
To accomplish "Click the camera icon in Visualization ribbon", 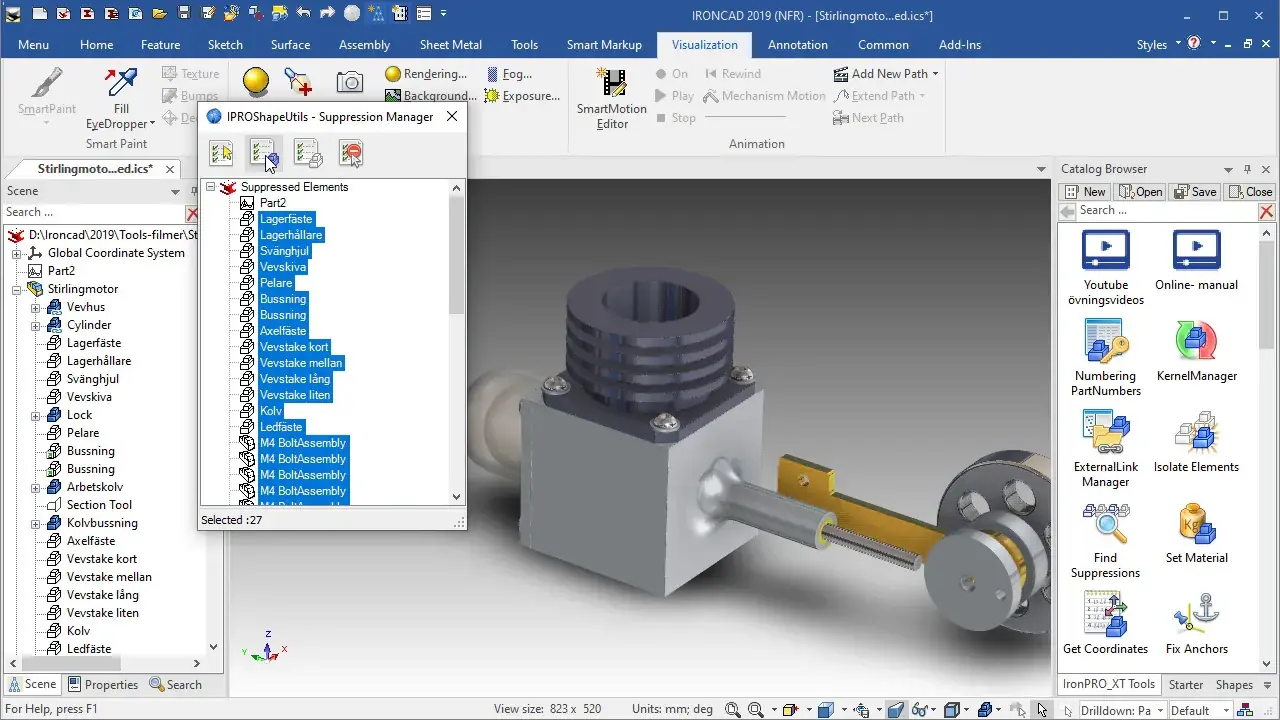I will 349,82.
